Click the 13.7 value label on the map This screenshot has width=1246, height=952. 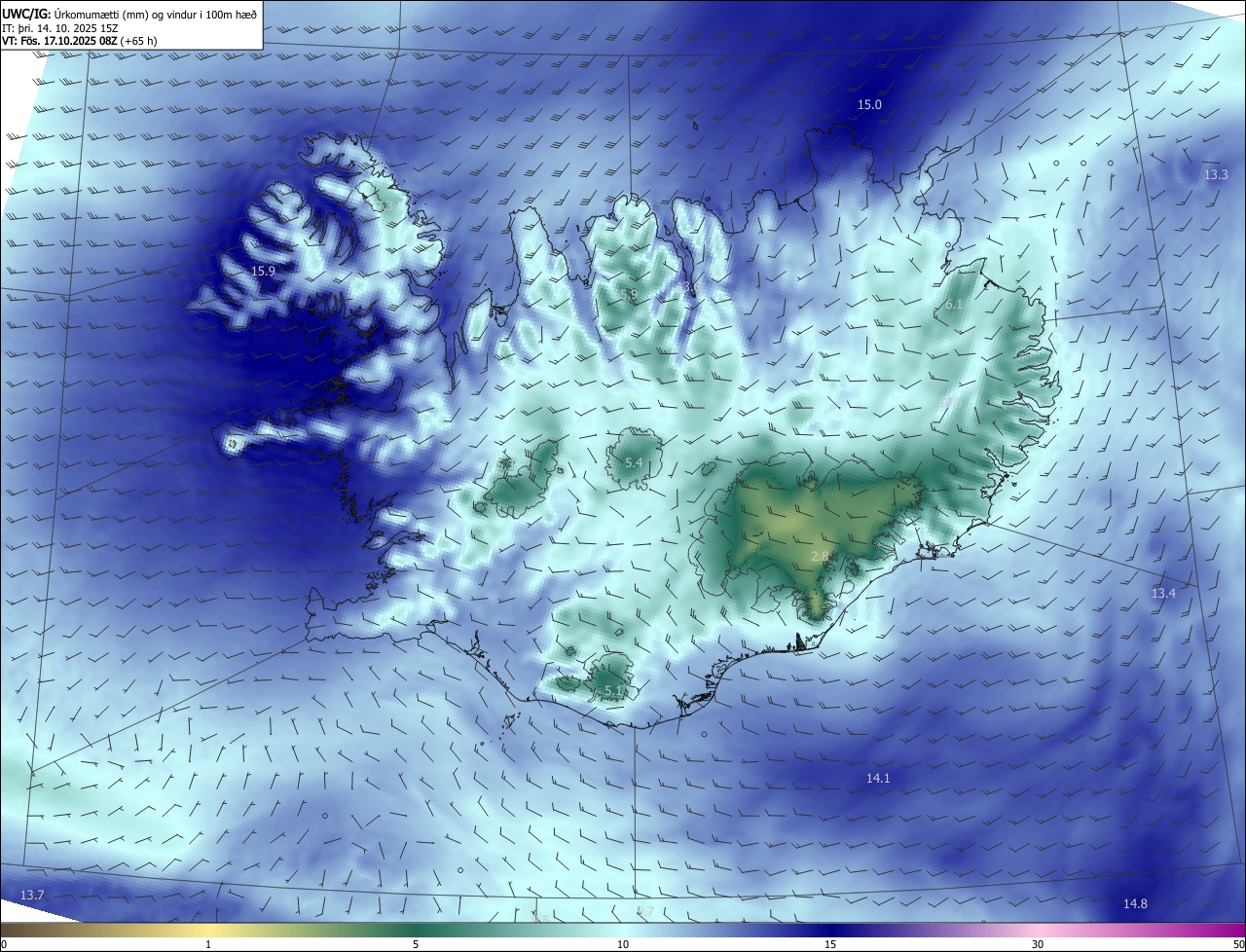32,895
